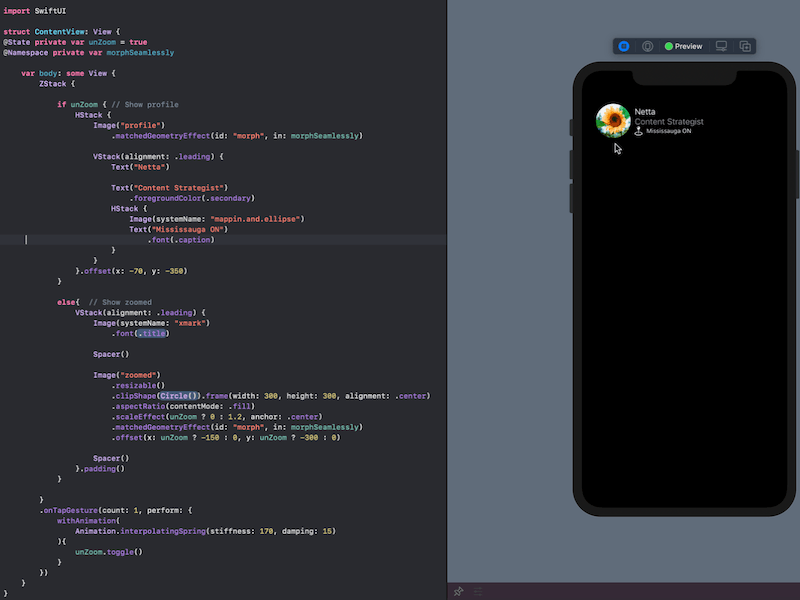The image size is (800, 600).
Task: Tap the sunflower profile photo in the simulator
Action: pyautogui.click(x=612, y=120)
